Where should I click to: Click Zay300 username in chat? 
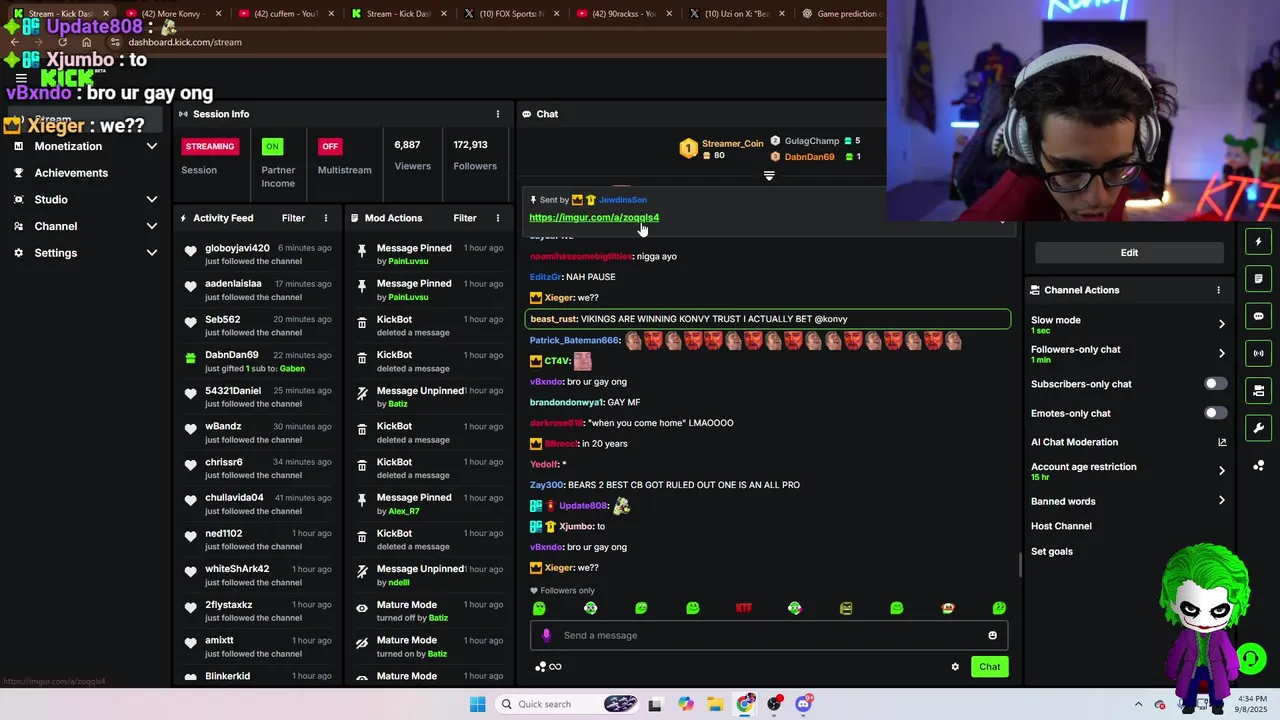pyautogui.click(x=546, y=485)
